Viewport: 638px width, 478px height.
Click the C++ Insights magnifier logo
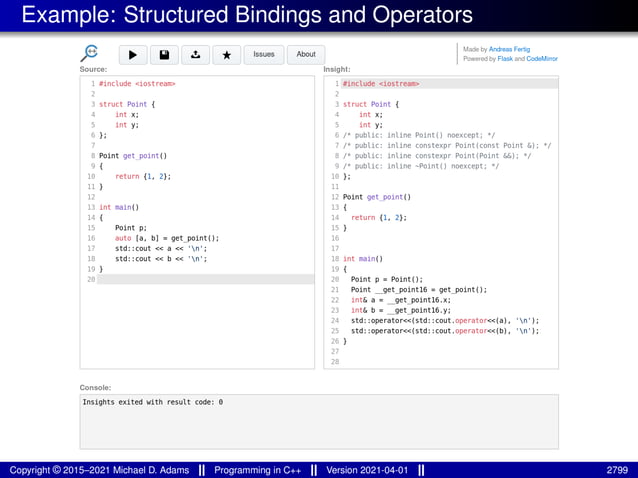point(89,53)
